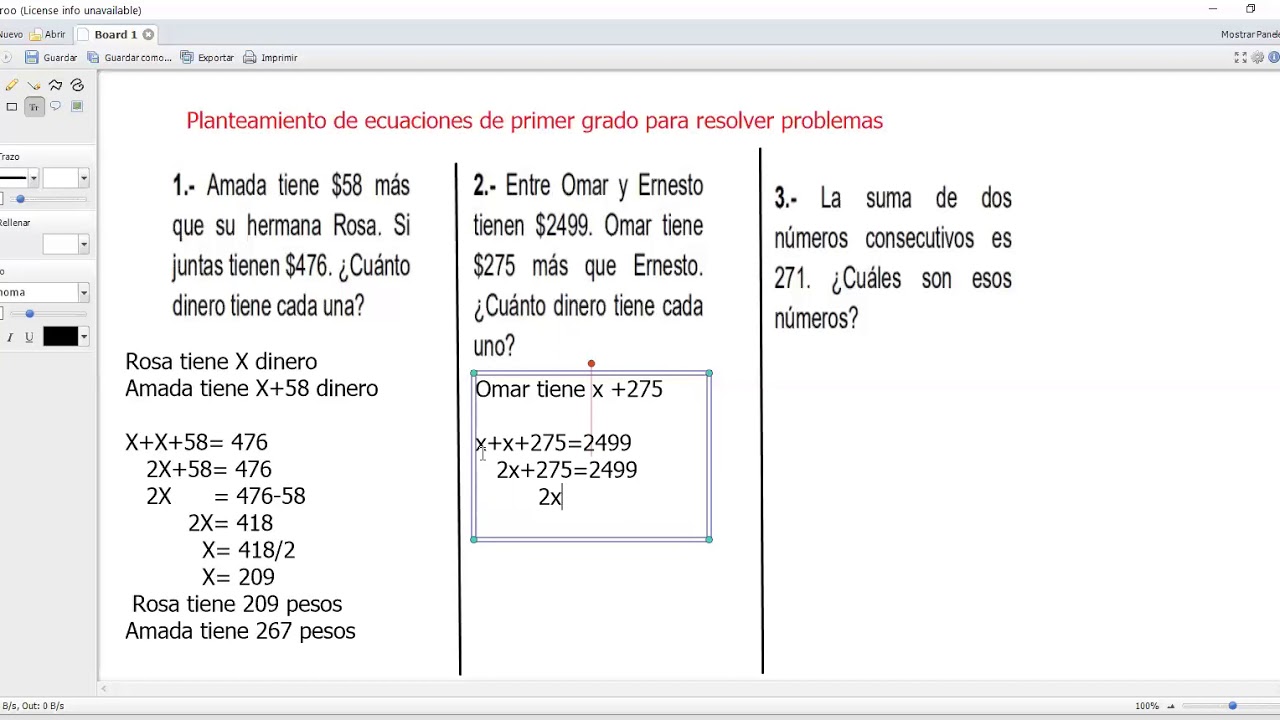Viewport: 1280px width, 720px height.
Task: Select the pencil drawing tool
Action: [12, 86]
